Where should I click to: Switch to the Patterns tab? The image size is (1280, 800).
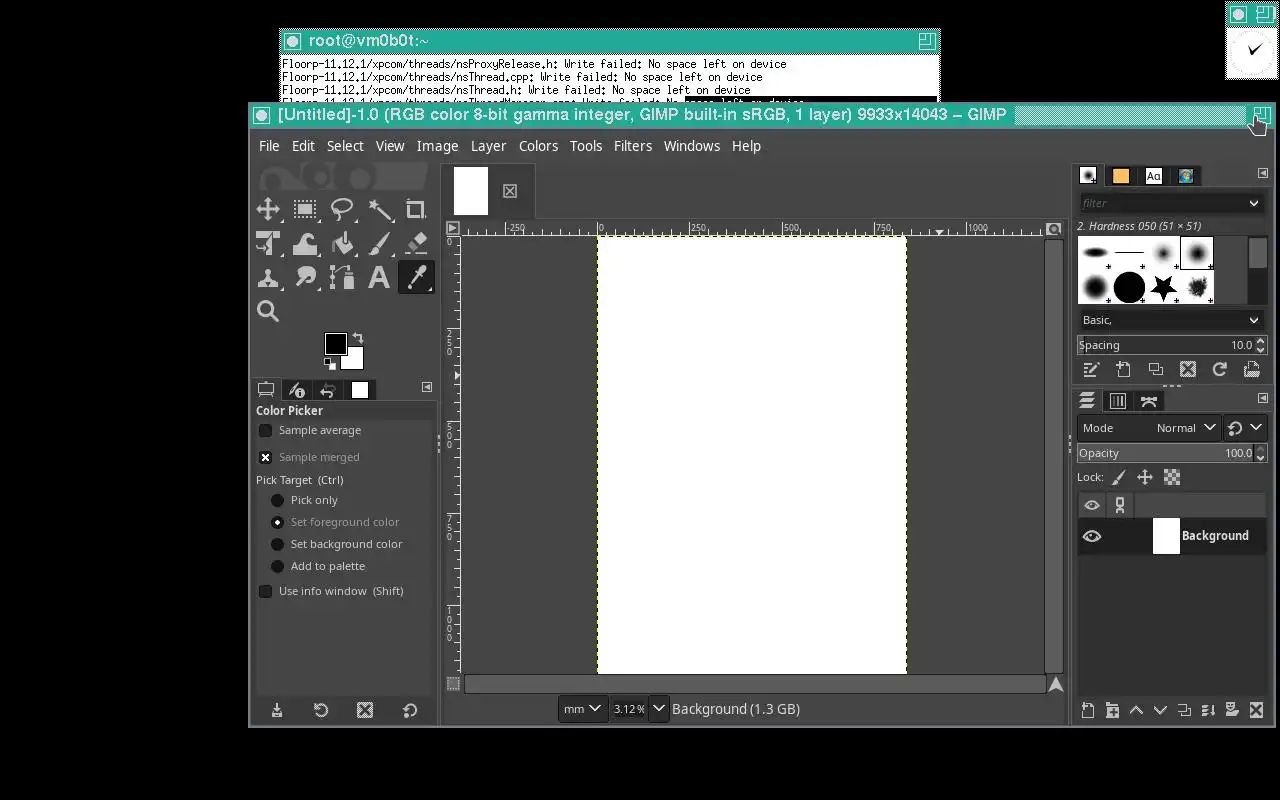tap(1121, 176)
